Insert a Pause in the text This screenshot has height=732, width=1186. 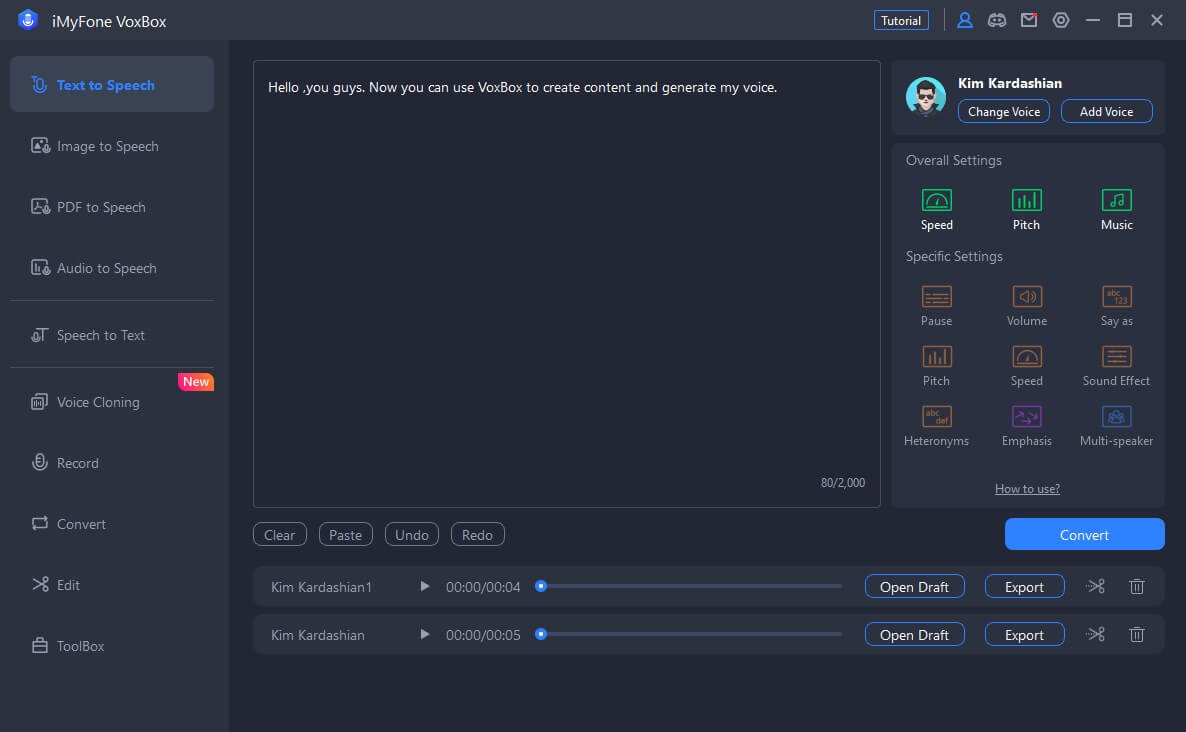point(936,306)
